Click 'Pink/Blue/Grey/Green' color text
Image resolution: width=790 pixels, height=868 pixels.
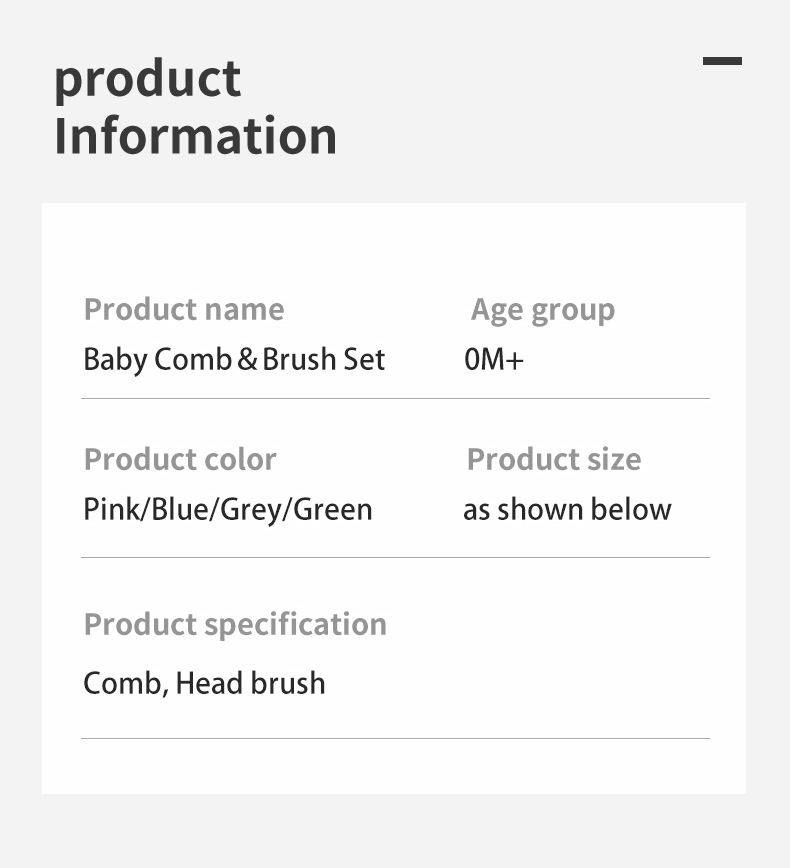pyautogui.click(x=228, y=510)
